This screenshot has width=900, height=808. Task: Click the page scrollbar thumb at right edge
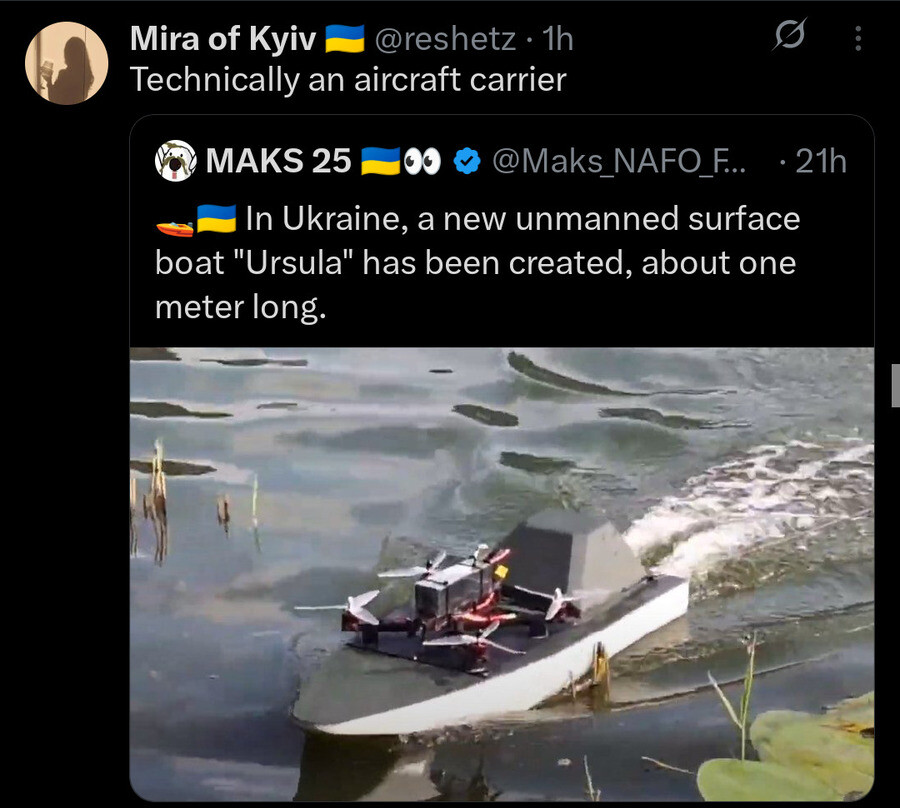[895, 385]
